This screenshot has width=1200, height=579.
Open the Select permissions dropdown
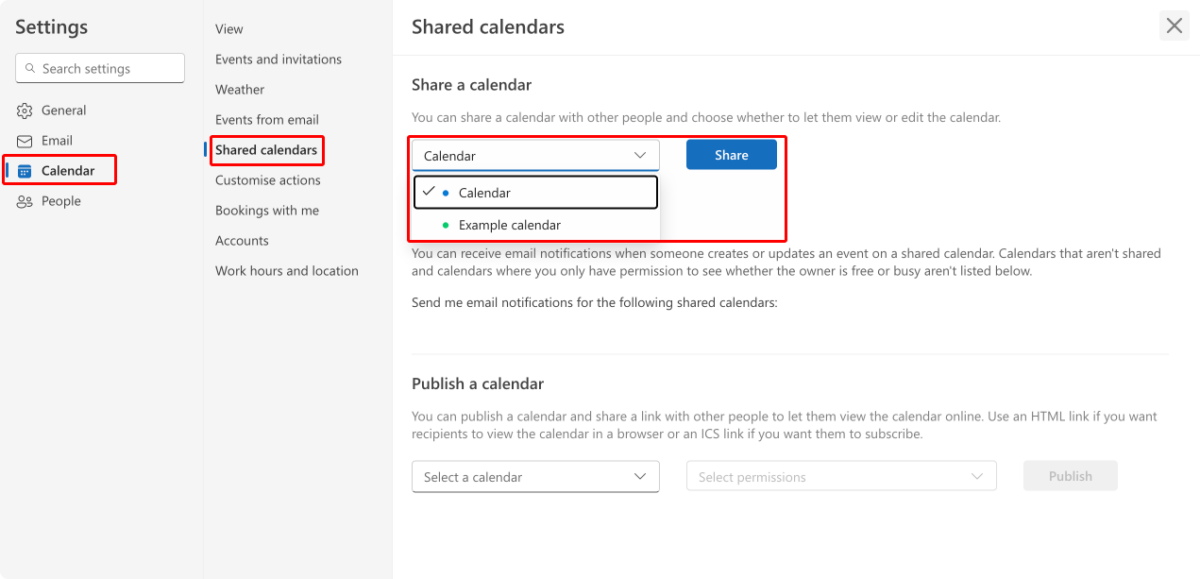tap(840, 477)
